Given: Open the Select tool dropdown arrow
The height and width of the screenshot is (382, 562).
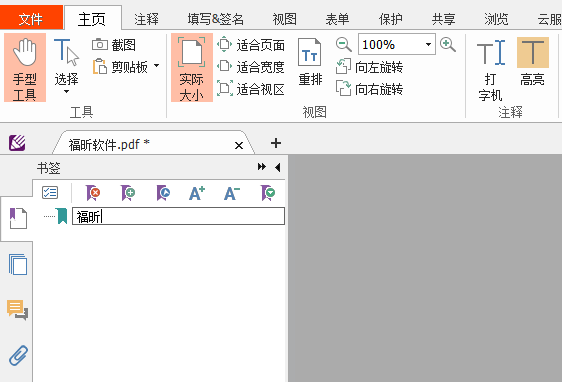Looking at the screenshot, I should 66,92.
